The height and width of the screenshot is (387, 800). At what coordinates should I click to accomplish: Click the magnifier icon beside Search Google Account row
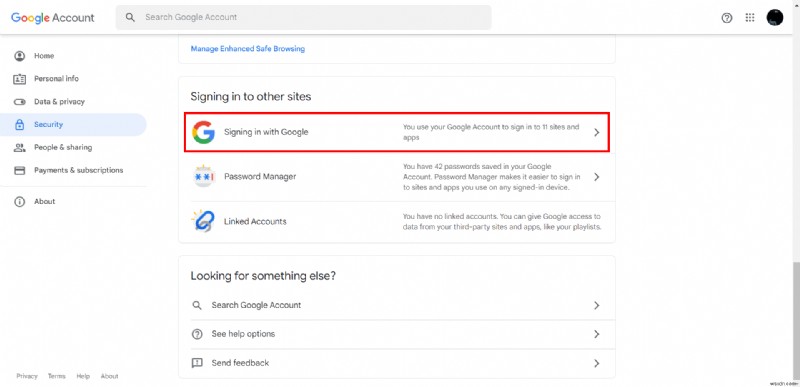click(196, 305)
